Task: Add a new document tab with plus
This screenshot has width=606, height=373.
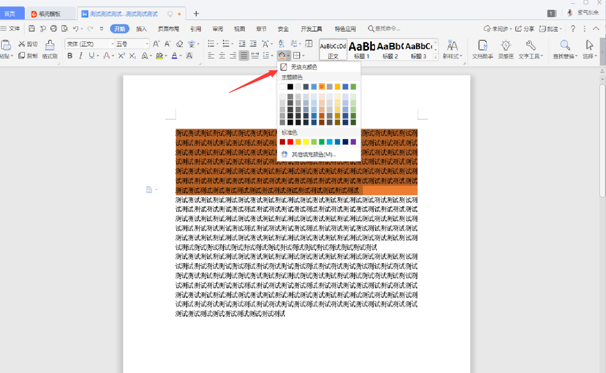Action: tap(196, 14)
